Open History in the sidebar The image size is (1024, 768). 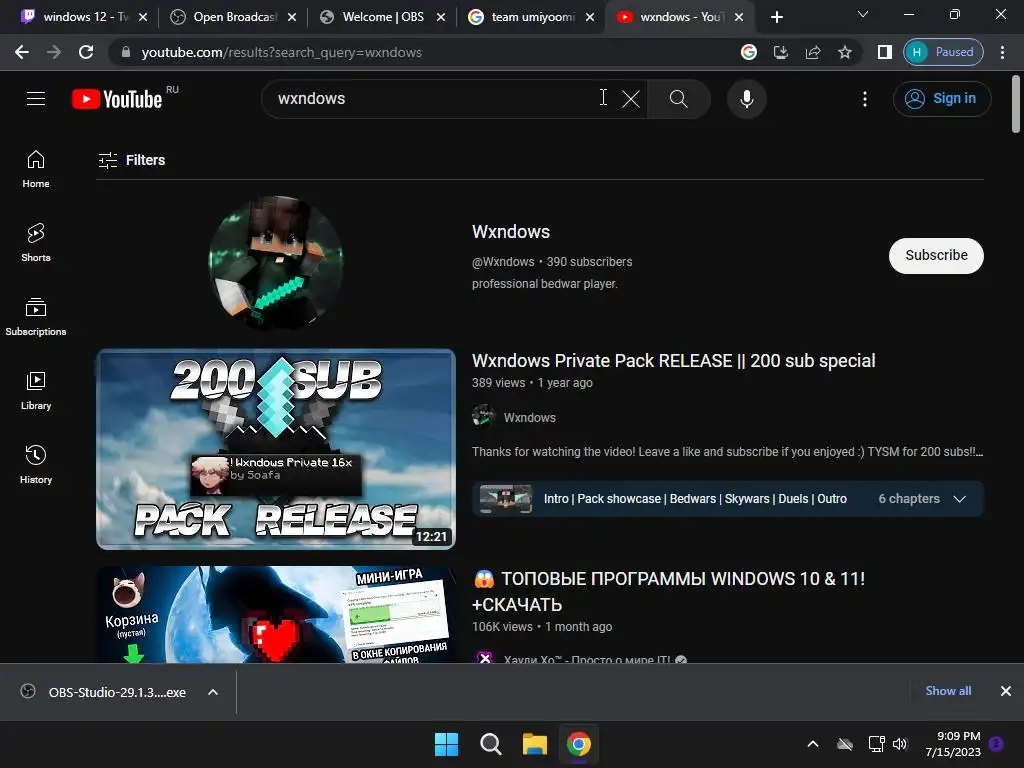[36, 464]
